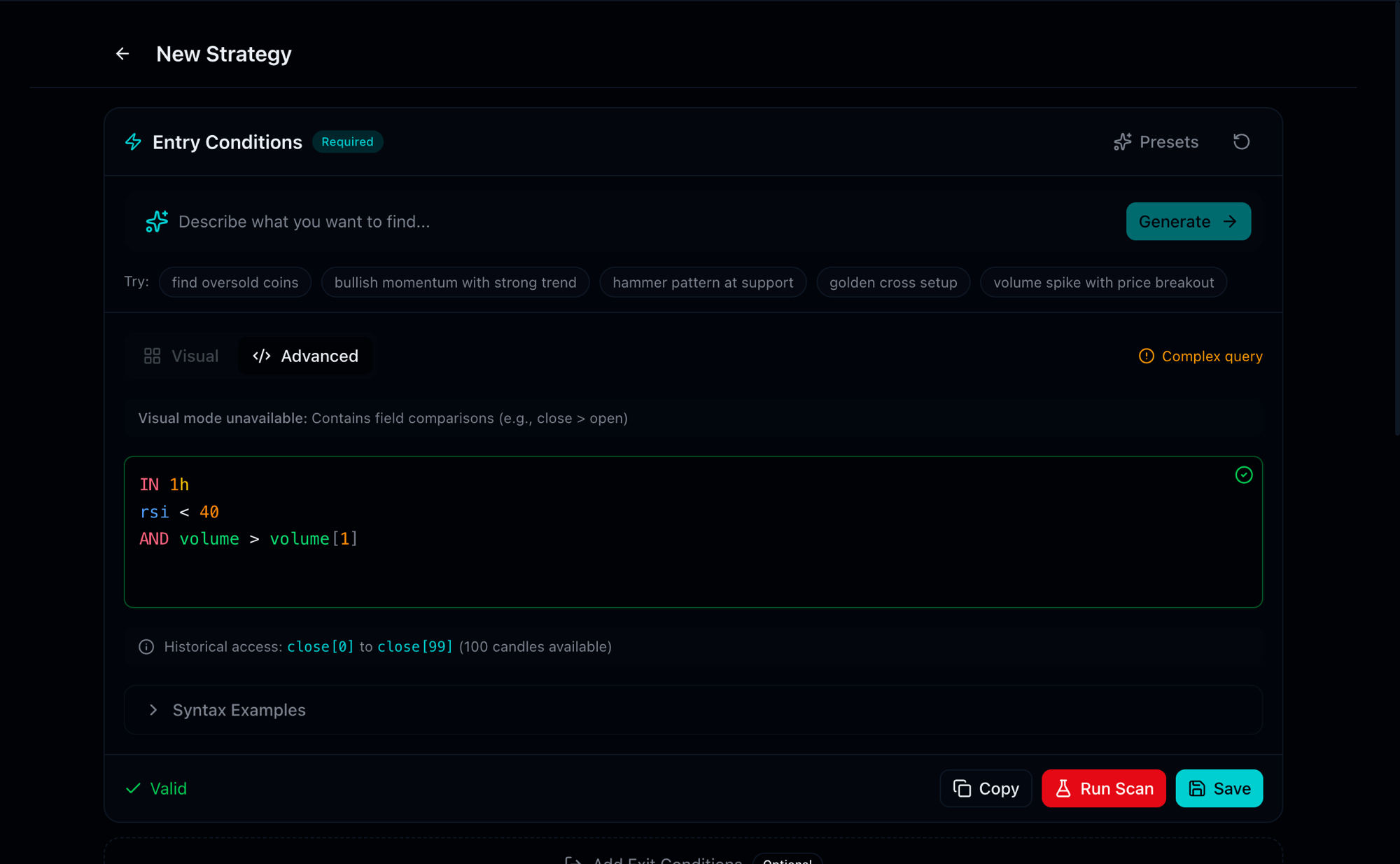Try the 'golden cross setup' suggestion chip

click(893, 282)
